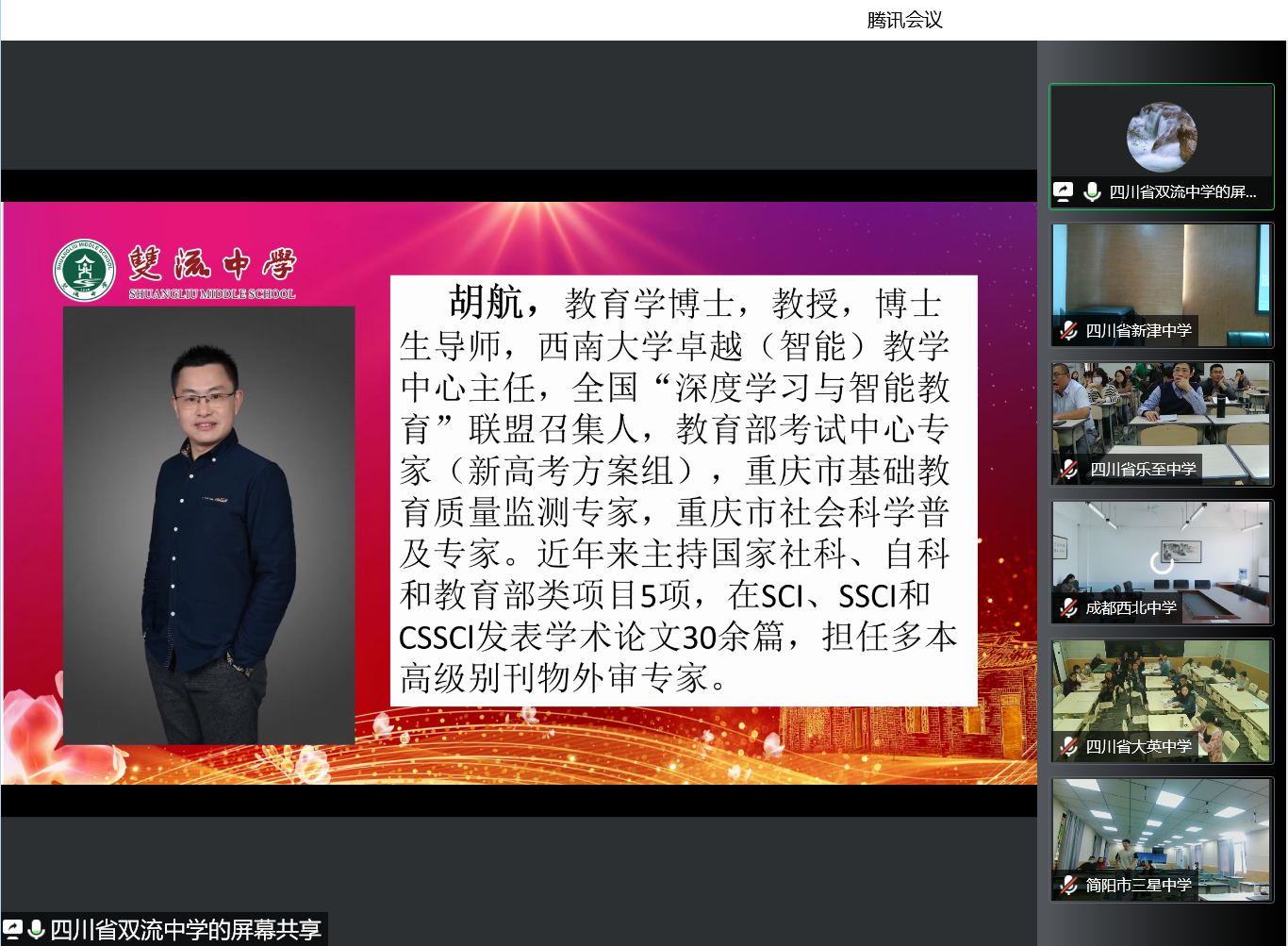
Task: Click muted microphone icon for 简阳市三星中学
Action: (x=1068, y=885)
